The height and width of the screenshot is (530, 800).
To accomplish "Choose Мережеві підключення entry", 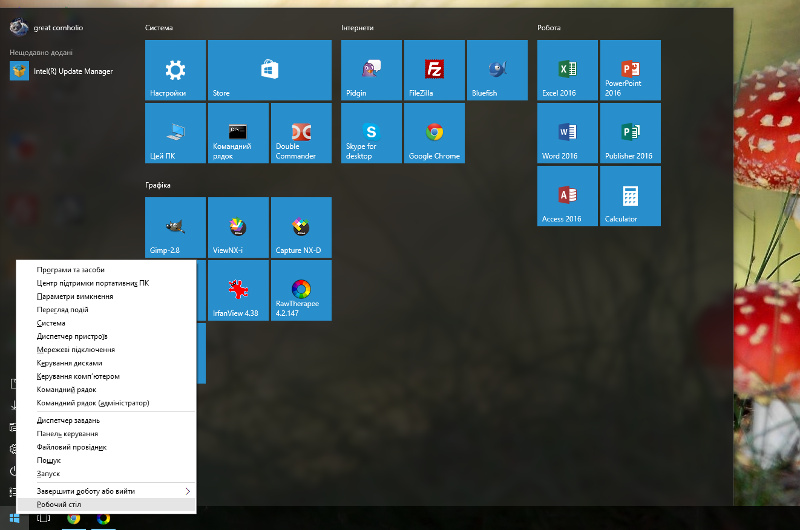I will (x=106, y=349).
